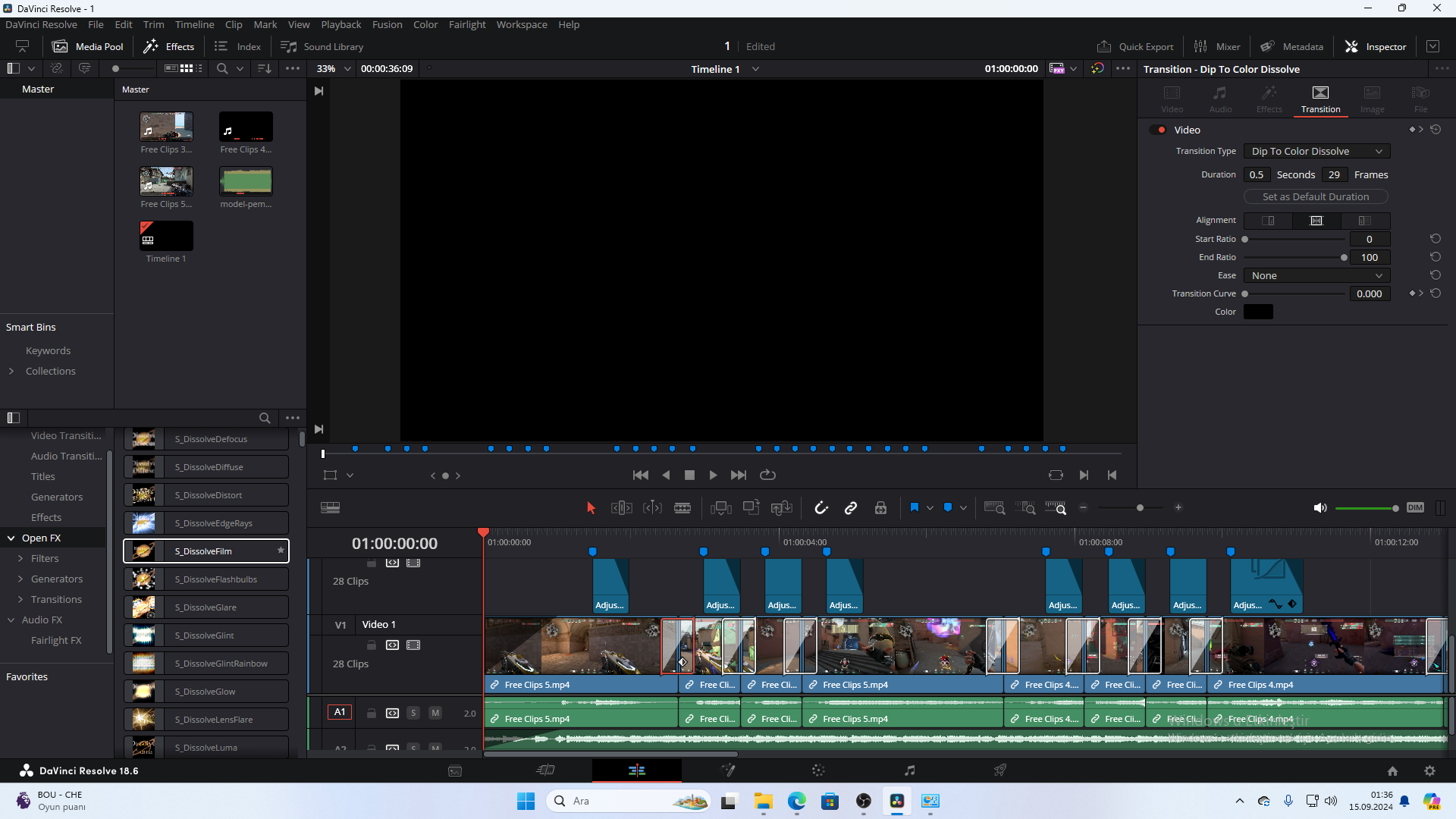
Task: Click the Quick Export button
Action: [1135, 46]
